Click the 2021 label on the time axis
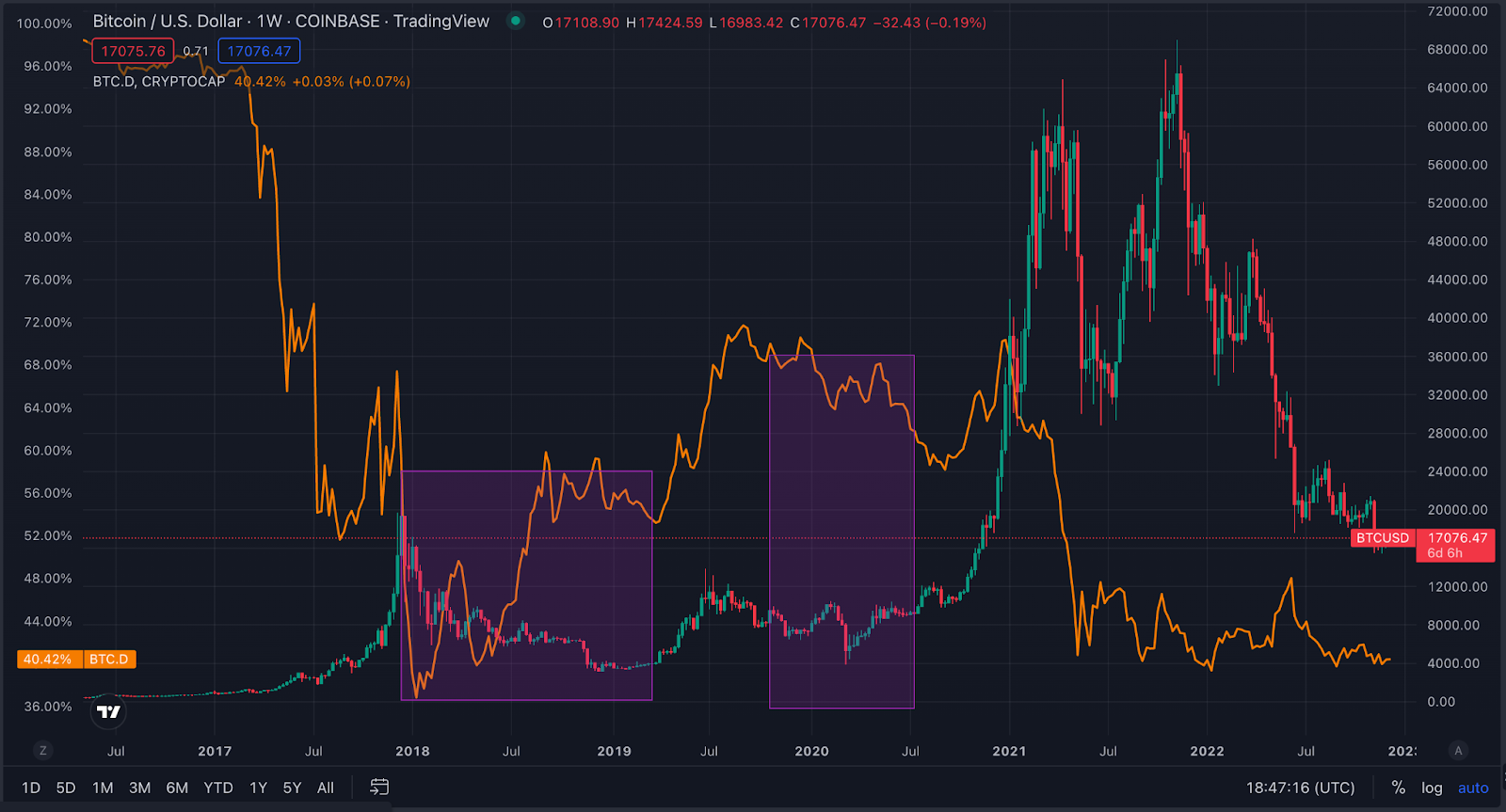This screenshot has height=812, width=1506. point(1009,751)
